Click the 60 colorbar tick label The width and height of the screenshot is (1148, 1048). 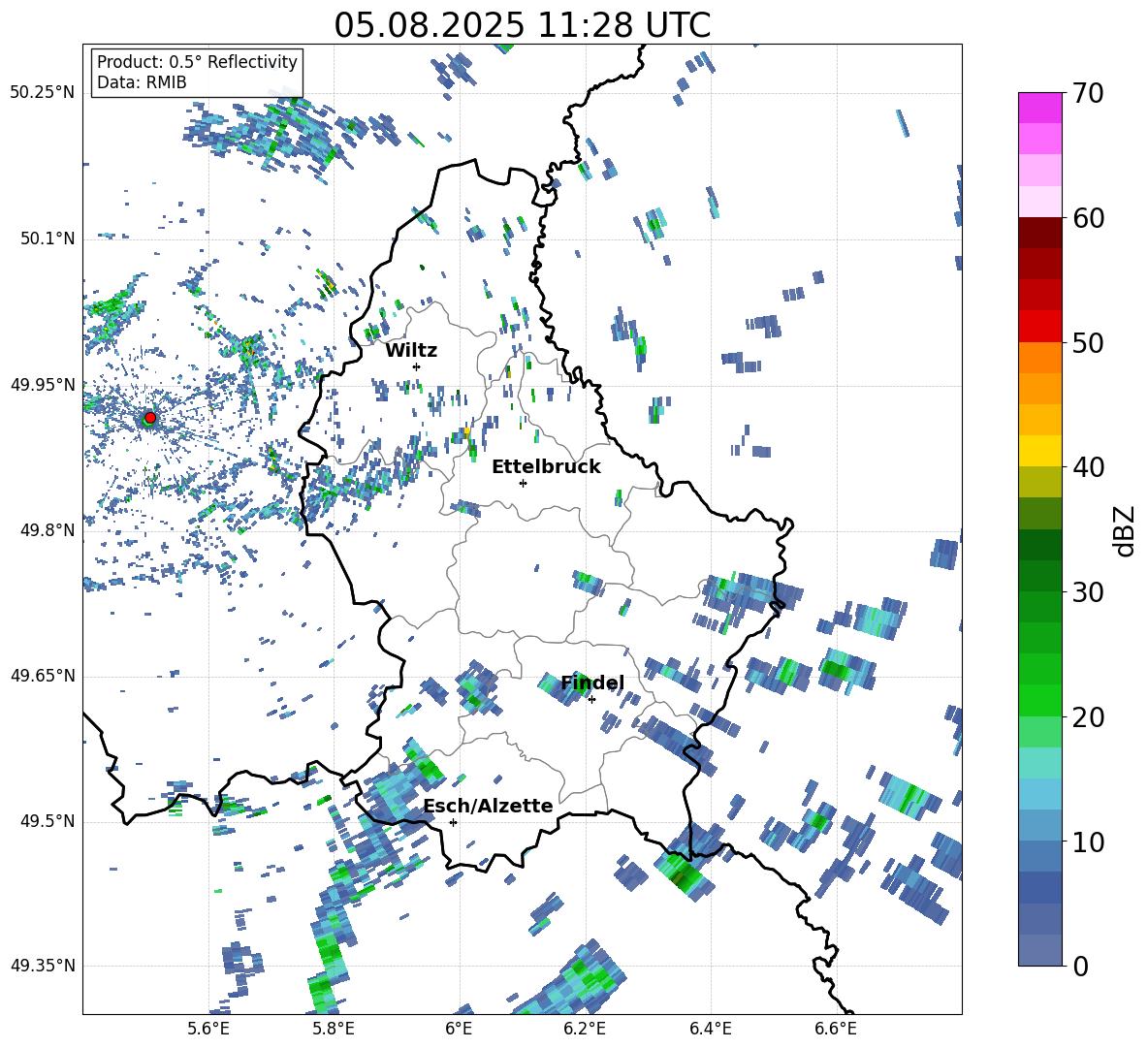[1088, 218]
